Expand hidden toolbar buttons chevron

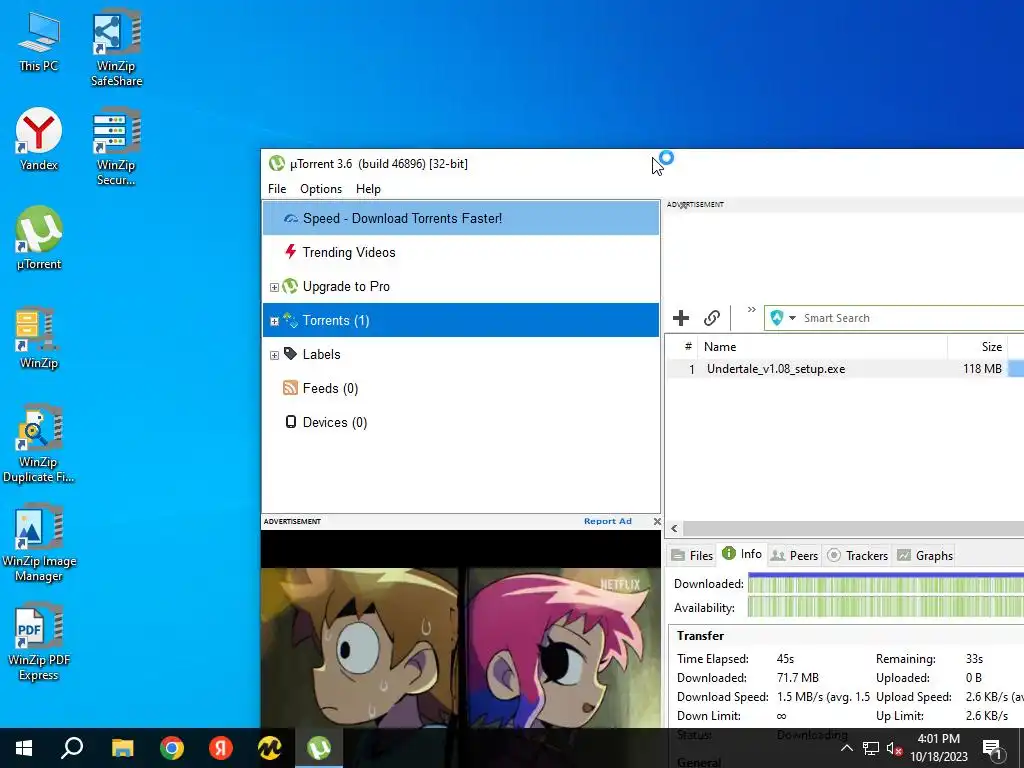pyautogui.click(x=752, y=310)
